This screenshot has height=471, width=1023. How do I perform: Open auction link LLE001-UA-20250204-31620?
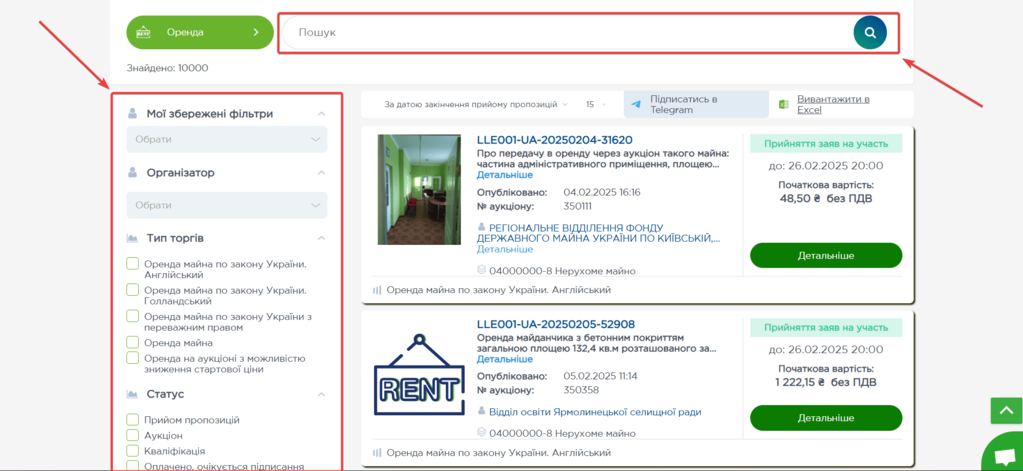[x=554, y=140]
